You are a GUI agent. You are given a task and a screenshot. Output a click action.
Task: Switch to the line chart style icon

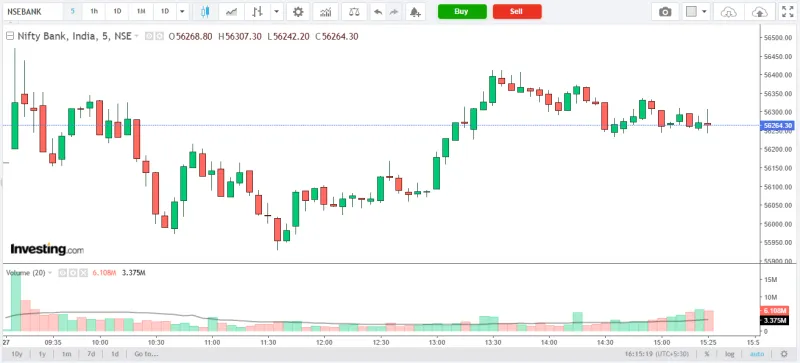231,12
